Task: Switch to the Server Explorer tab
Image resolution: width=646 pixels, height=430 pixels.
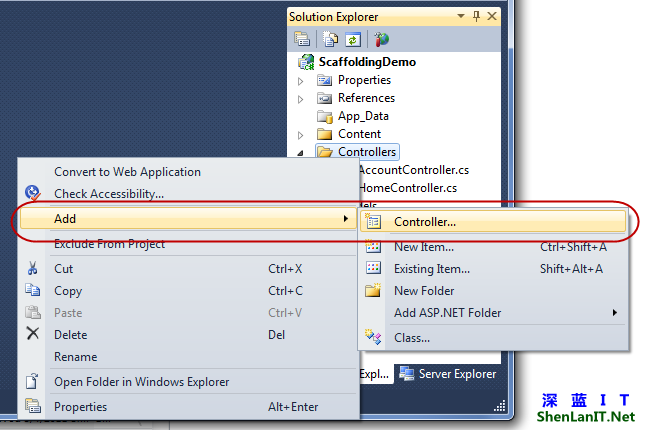Action: point(448,374)
